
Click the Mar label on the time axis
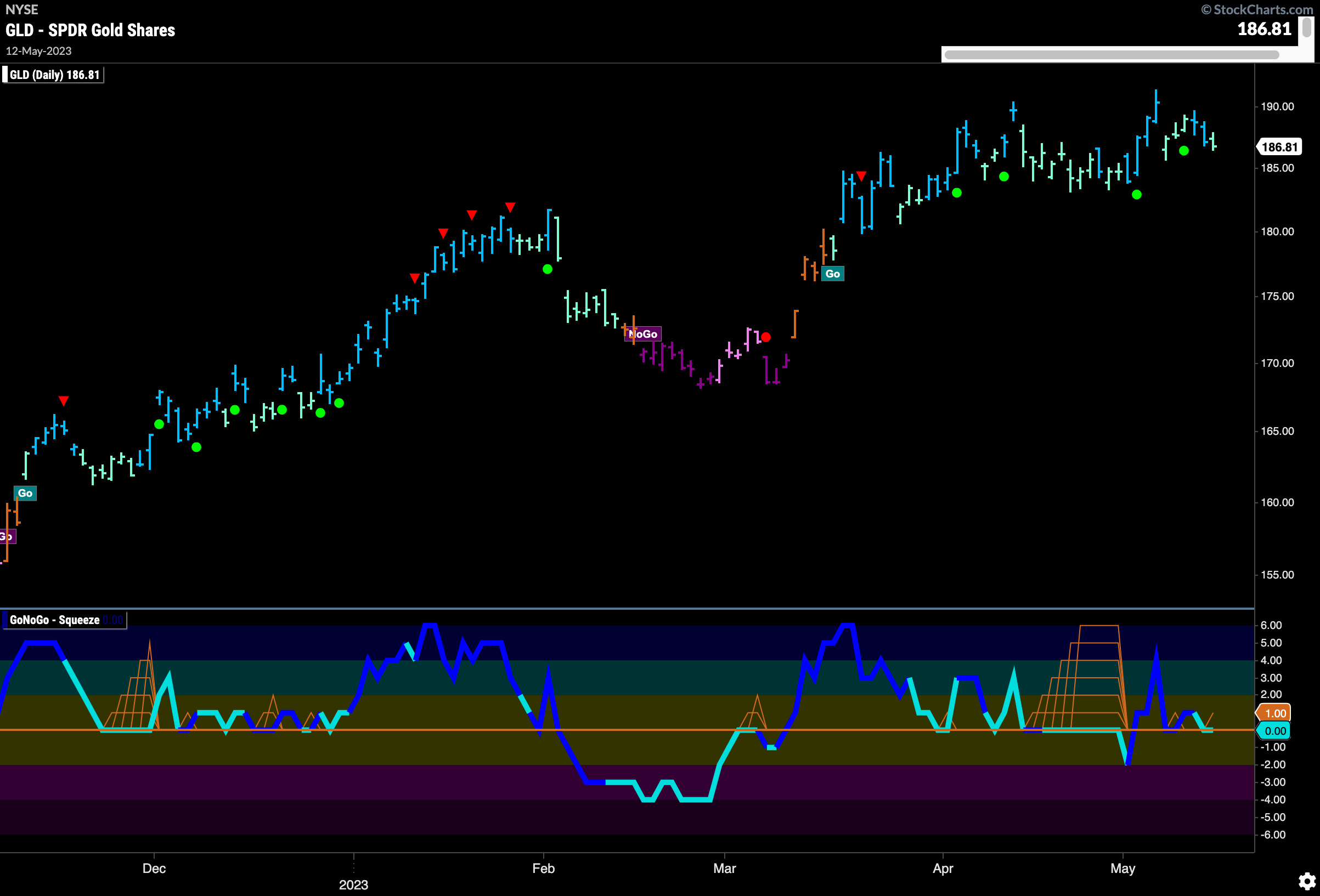725,868
